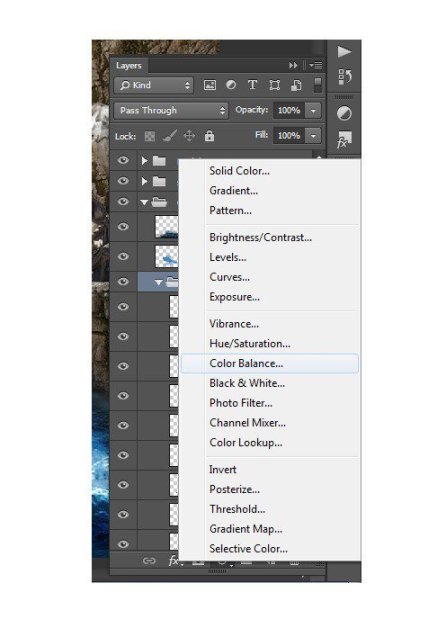Click the Kind filter type dropdown

pos(154,85)
